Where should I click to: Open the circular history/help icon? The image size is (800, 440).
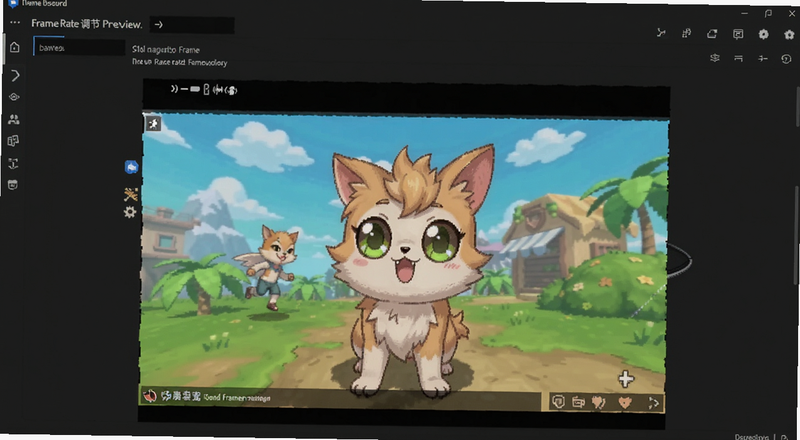786,59
